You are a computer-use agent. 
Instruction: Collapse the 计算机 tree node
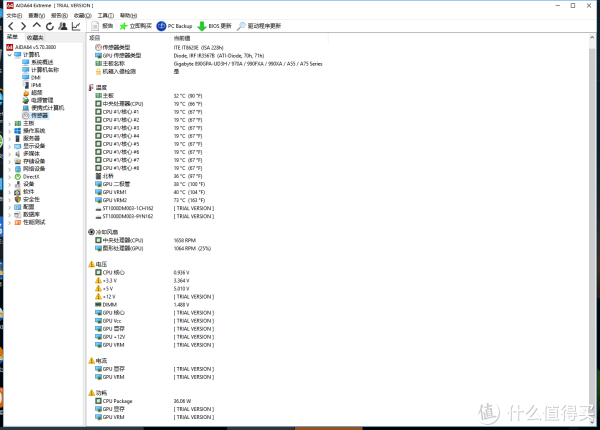pos(10,54)
